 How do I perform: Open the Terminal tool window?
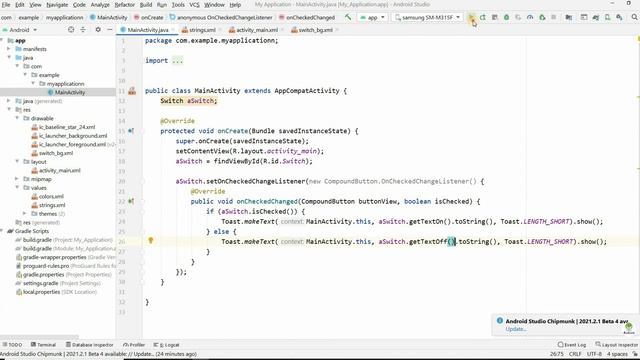tap(43, 345)
